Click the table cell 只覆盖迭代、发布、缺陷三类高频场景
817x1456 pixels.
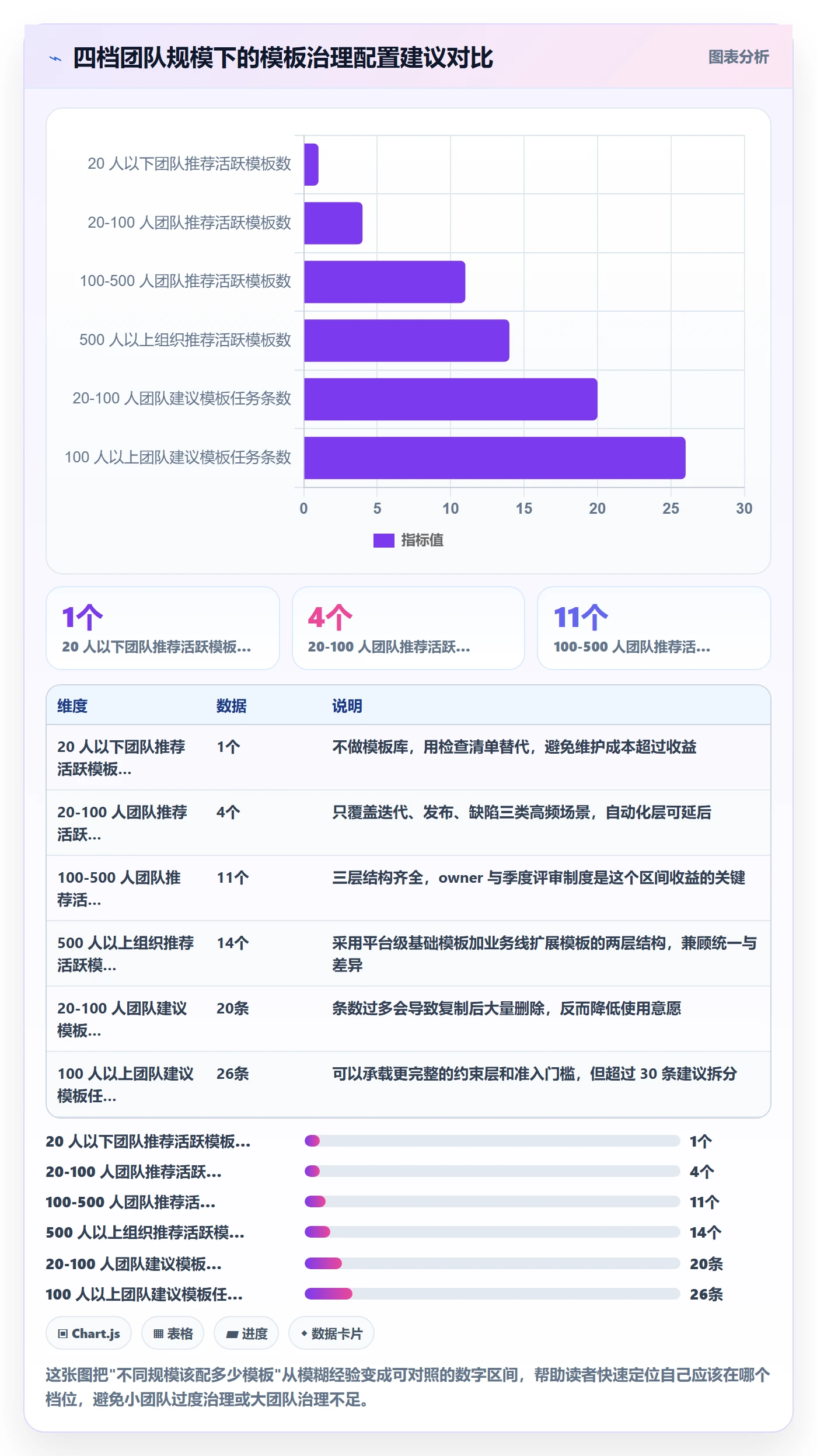pyautogui.click(x=522, y=812)
